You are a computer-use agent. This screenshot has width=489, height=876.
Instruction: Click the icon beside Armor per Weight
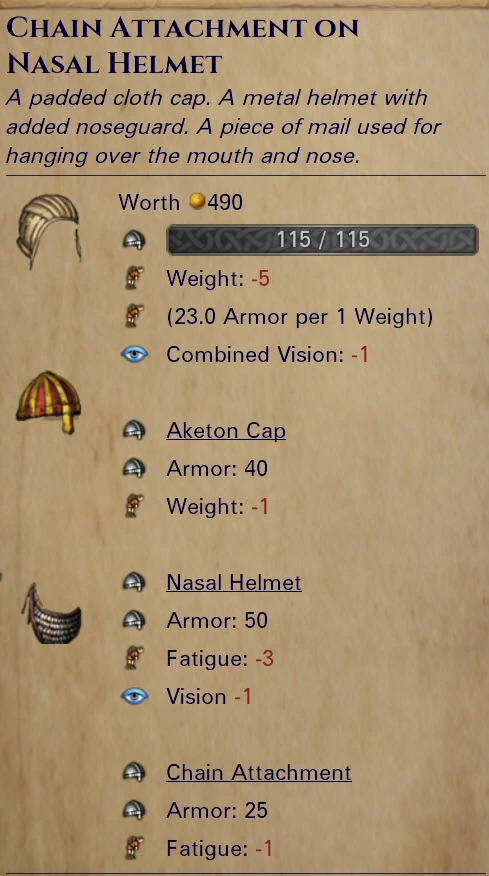[x=134, y=316]
